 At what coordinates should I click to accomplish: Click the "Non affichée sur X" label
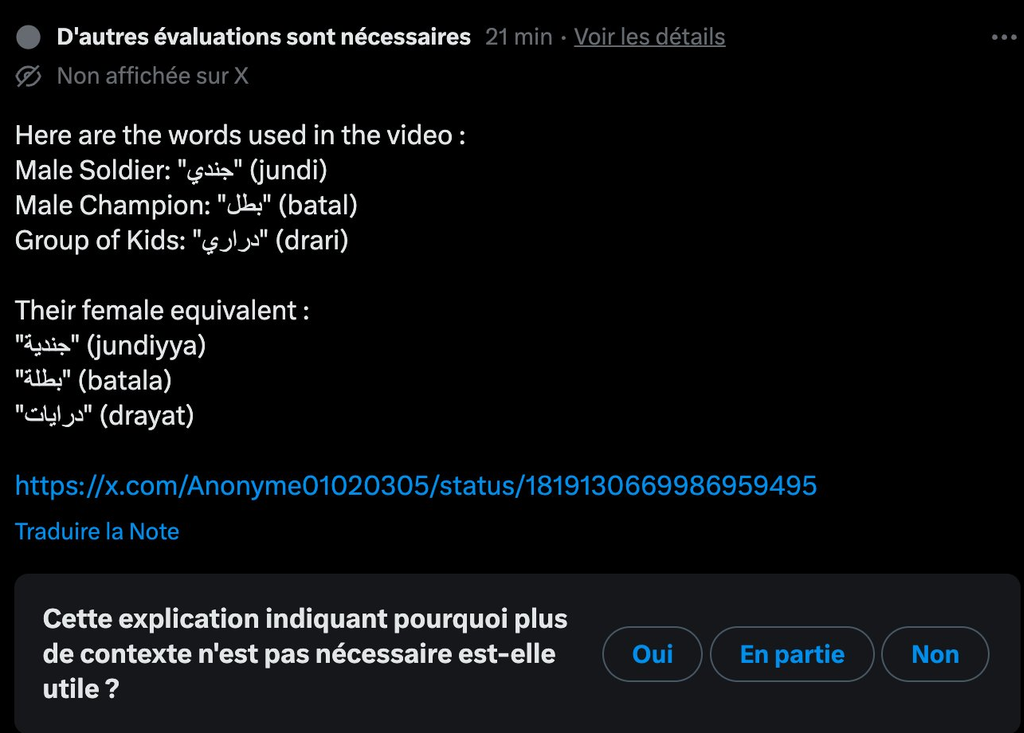(152, 76)
